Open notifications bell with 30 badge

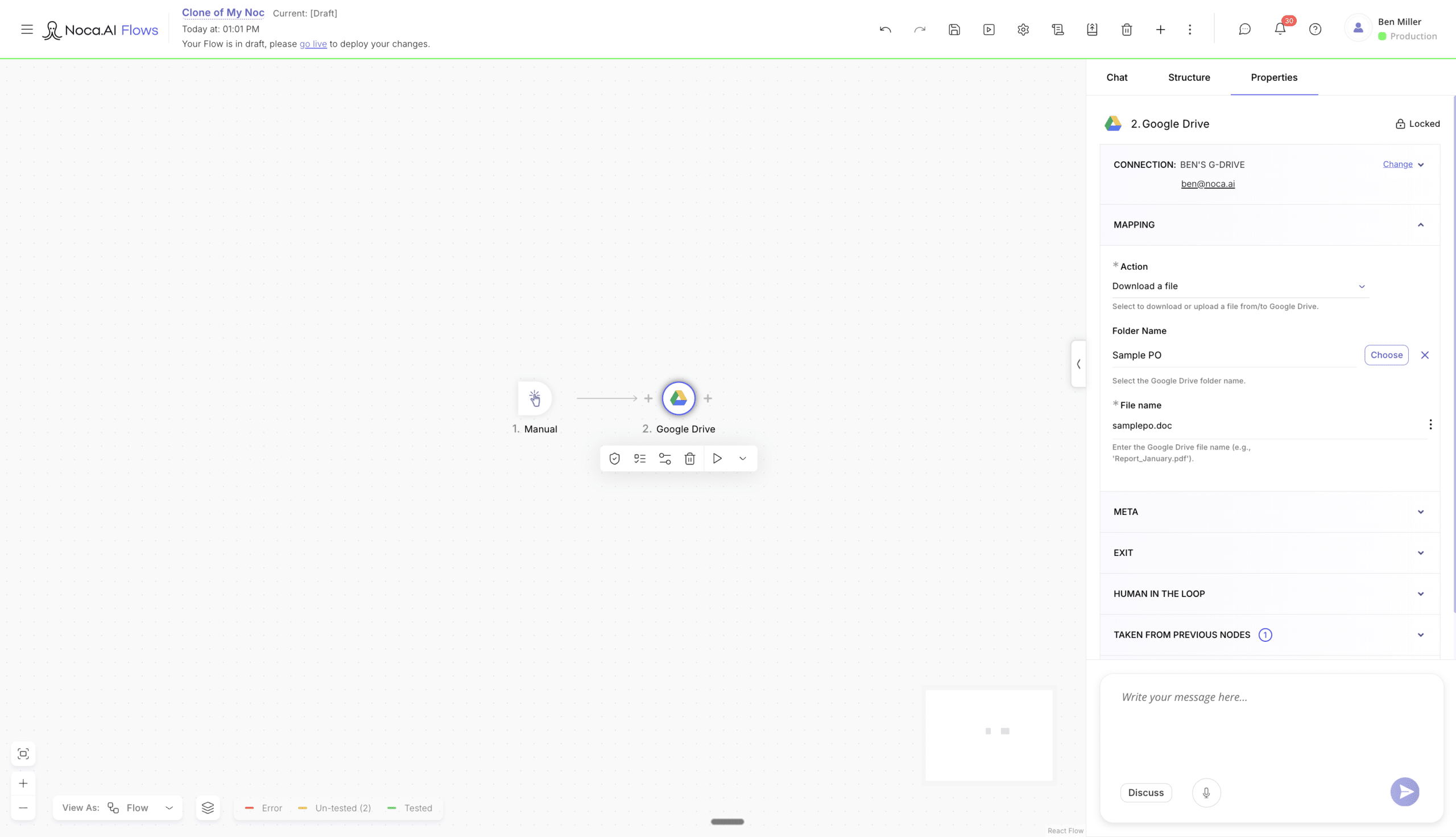[1280, 28]
